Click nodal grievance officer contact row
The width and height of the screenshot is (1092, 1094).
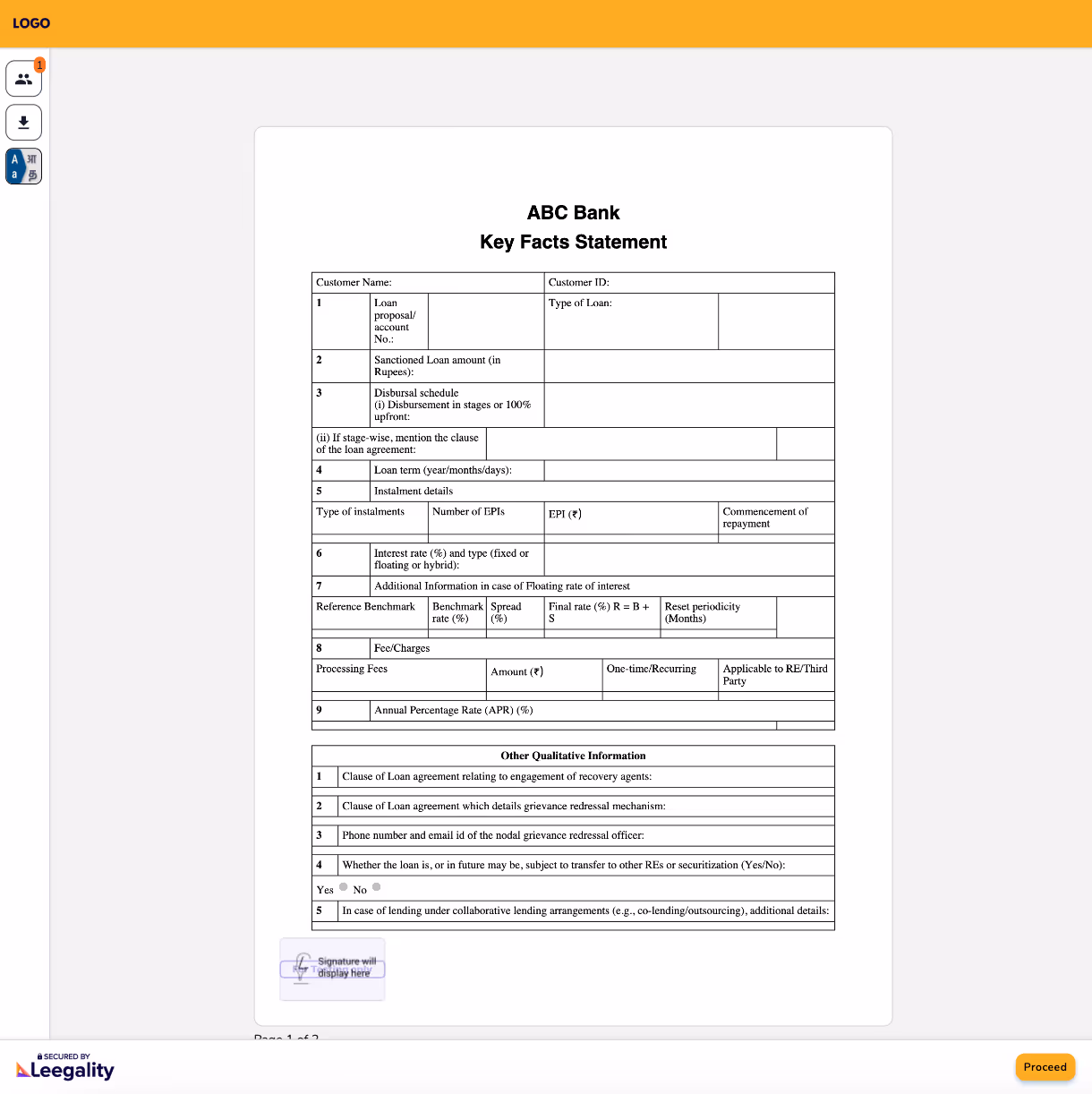point(573,836)
